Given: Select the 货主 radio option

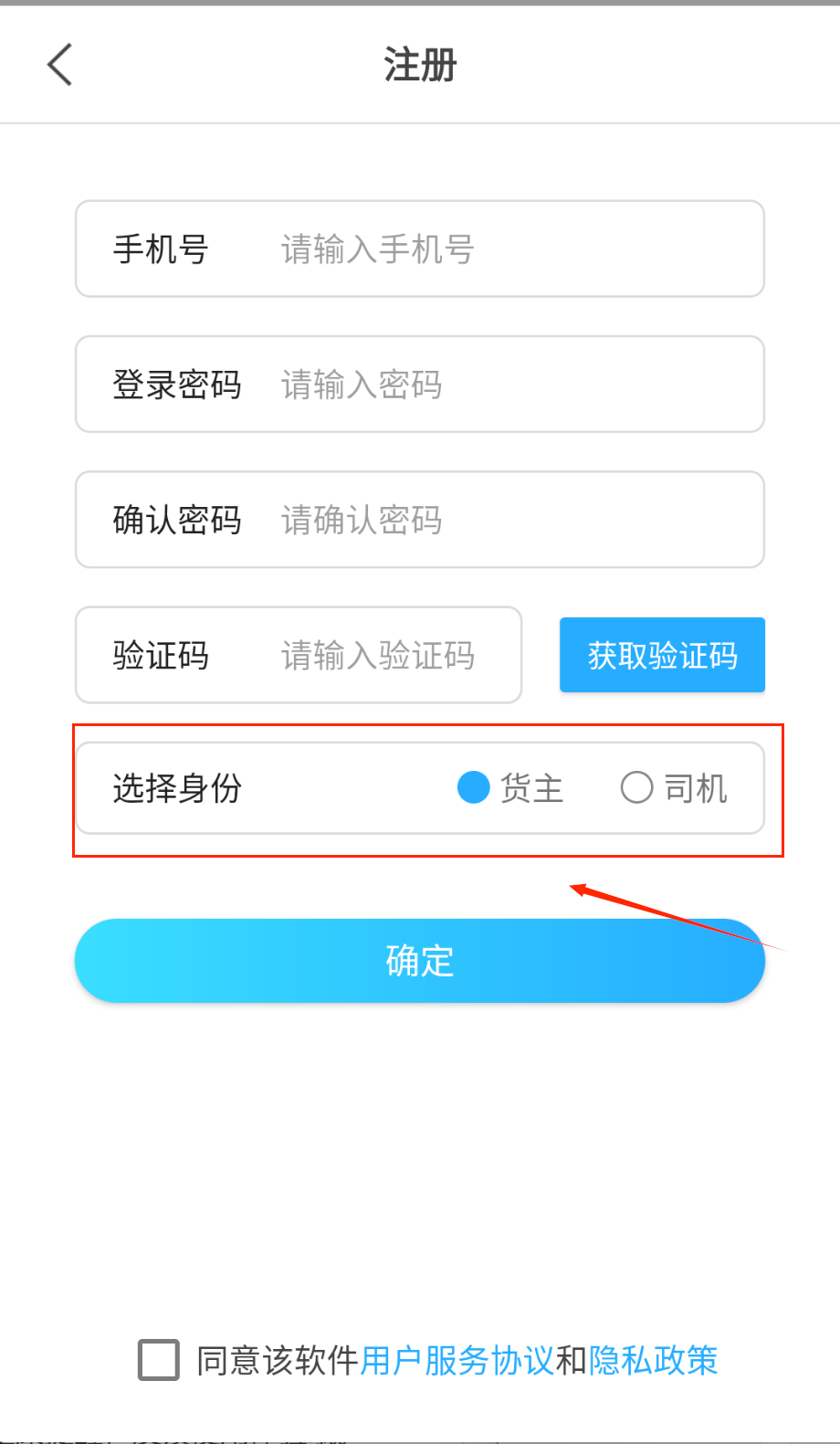Looking at the screenshot, I should pos(474,787).
